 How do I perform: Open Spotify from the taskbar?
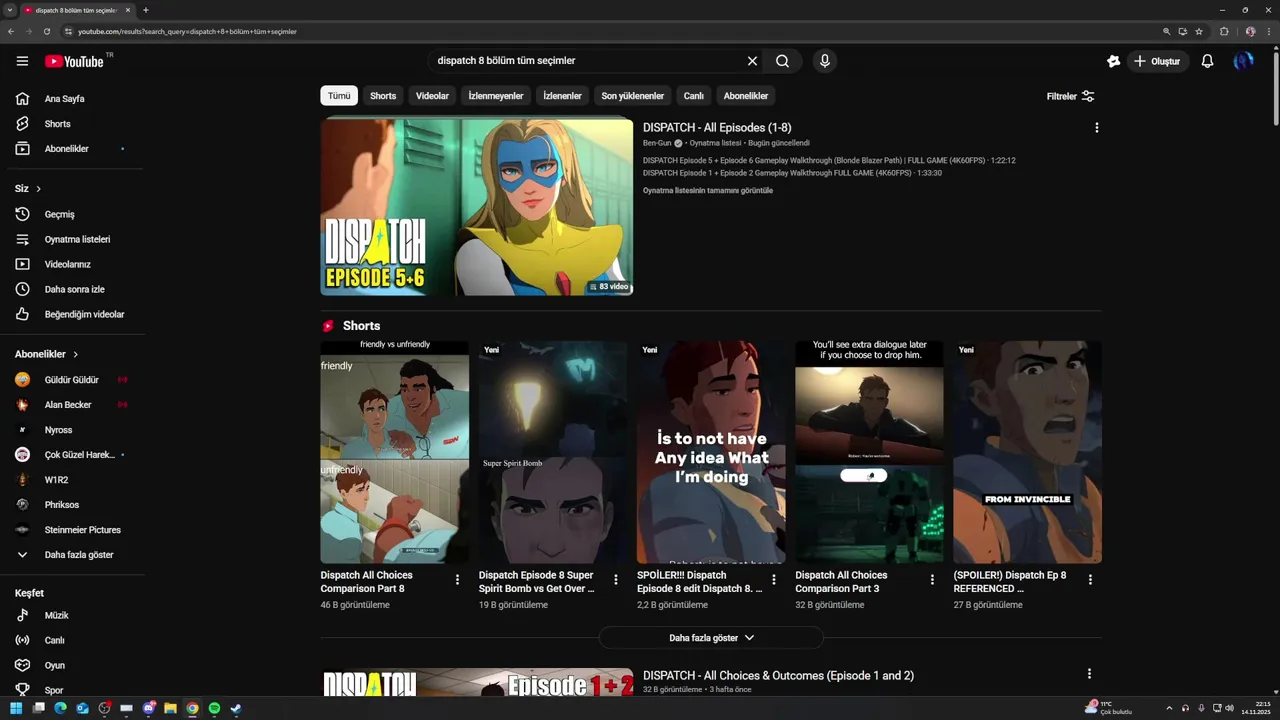214,708
